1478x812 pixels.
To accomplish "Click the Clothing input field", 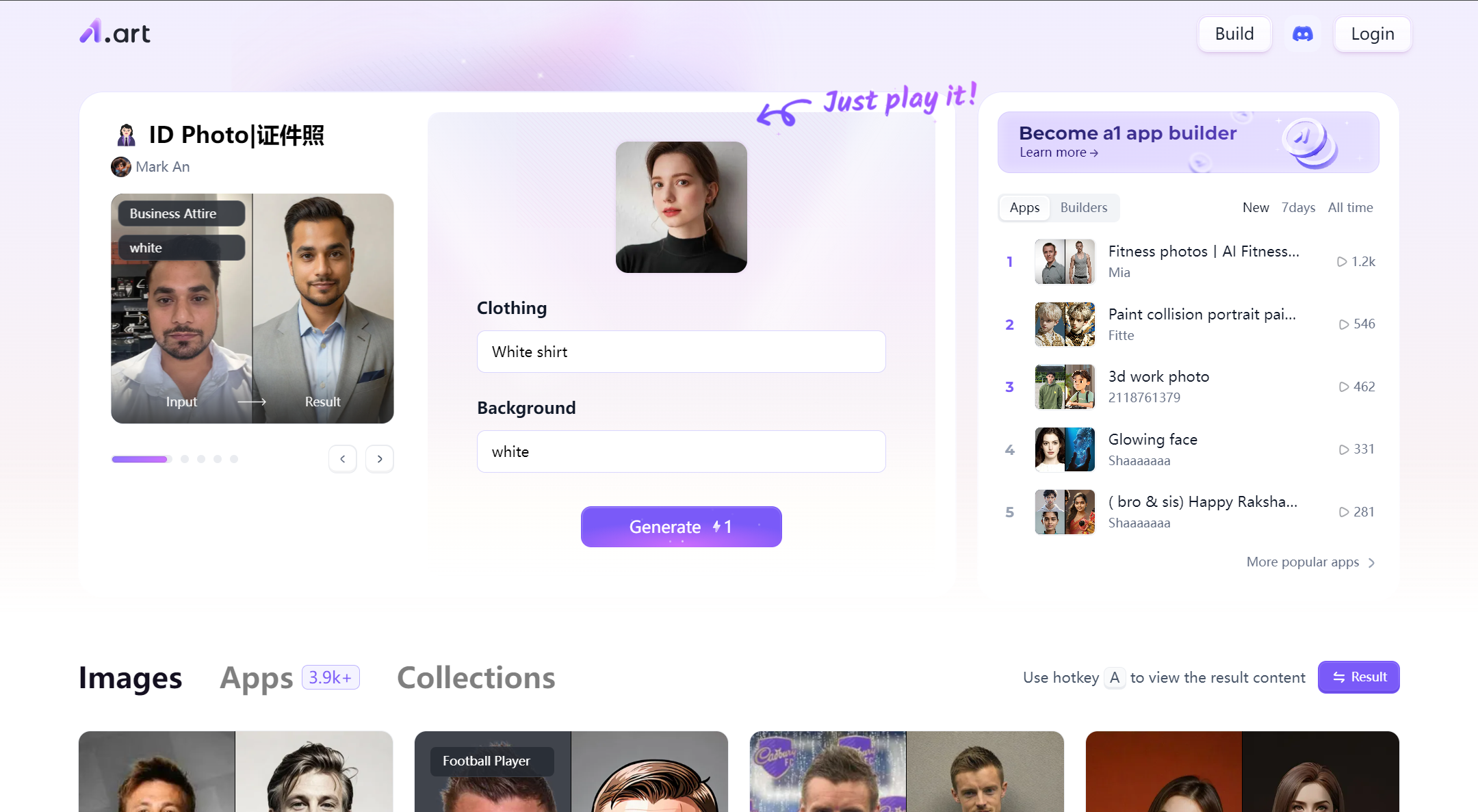I will point(681,351).
